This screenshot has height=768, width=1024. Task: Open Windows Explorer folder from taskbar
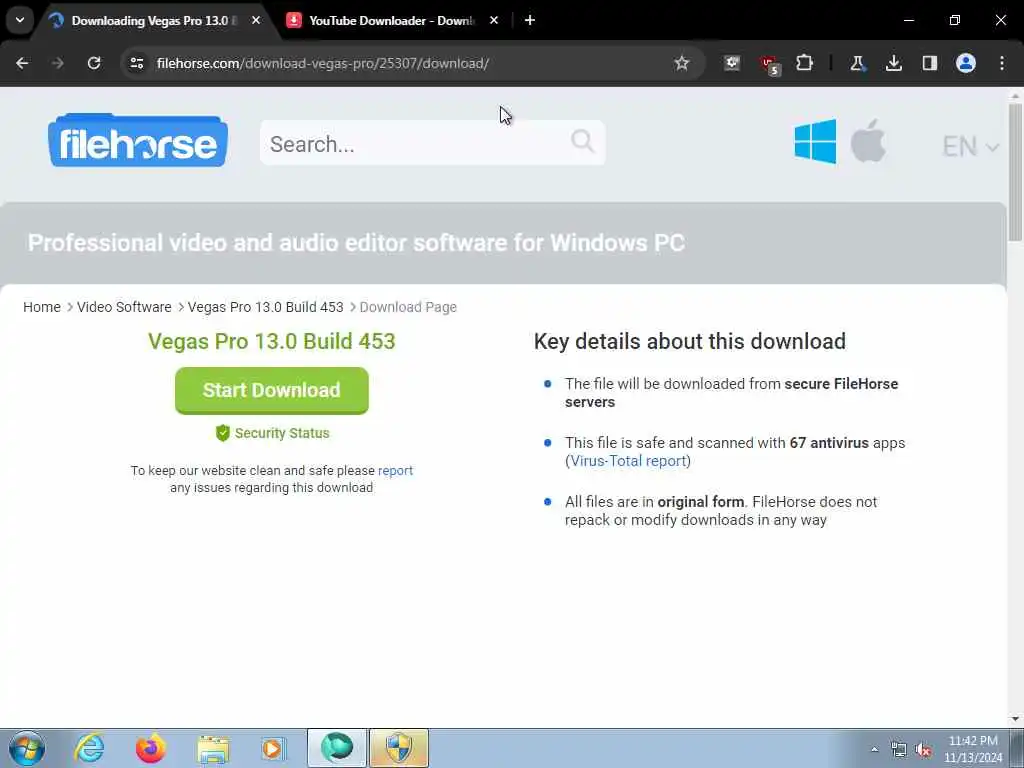213,749
